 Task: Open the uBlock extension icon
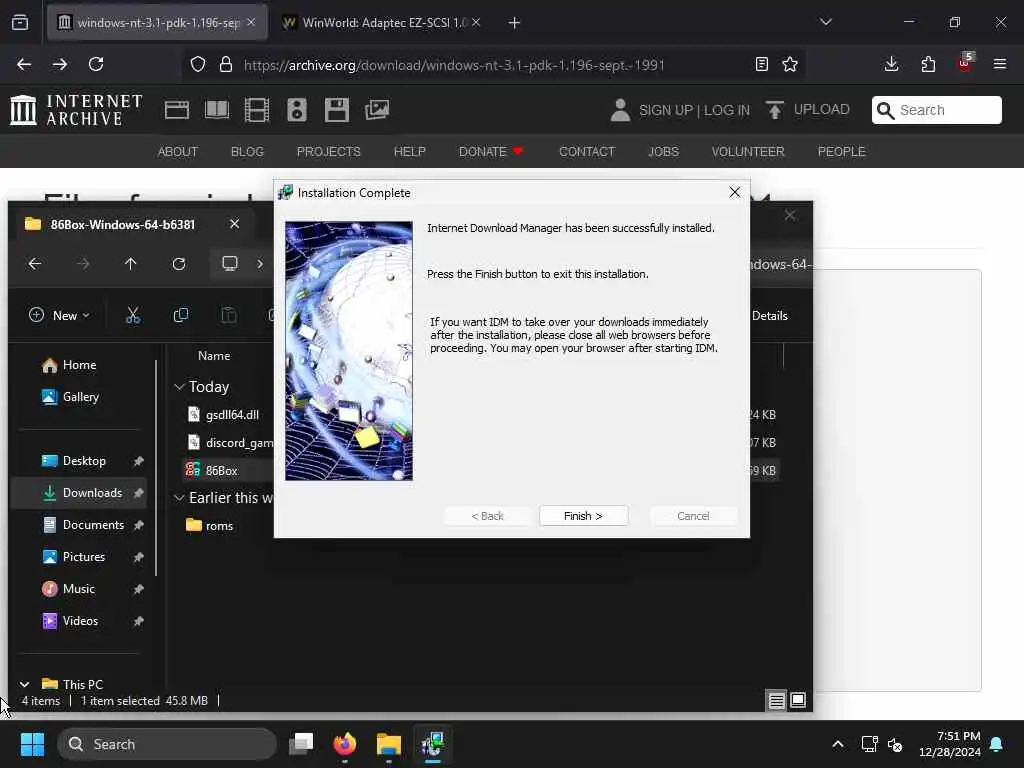[x=965, y=63]
